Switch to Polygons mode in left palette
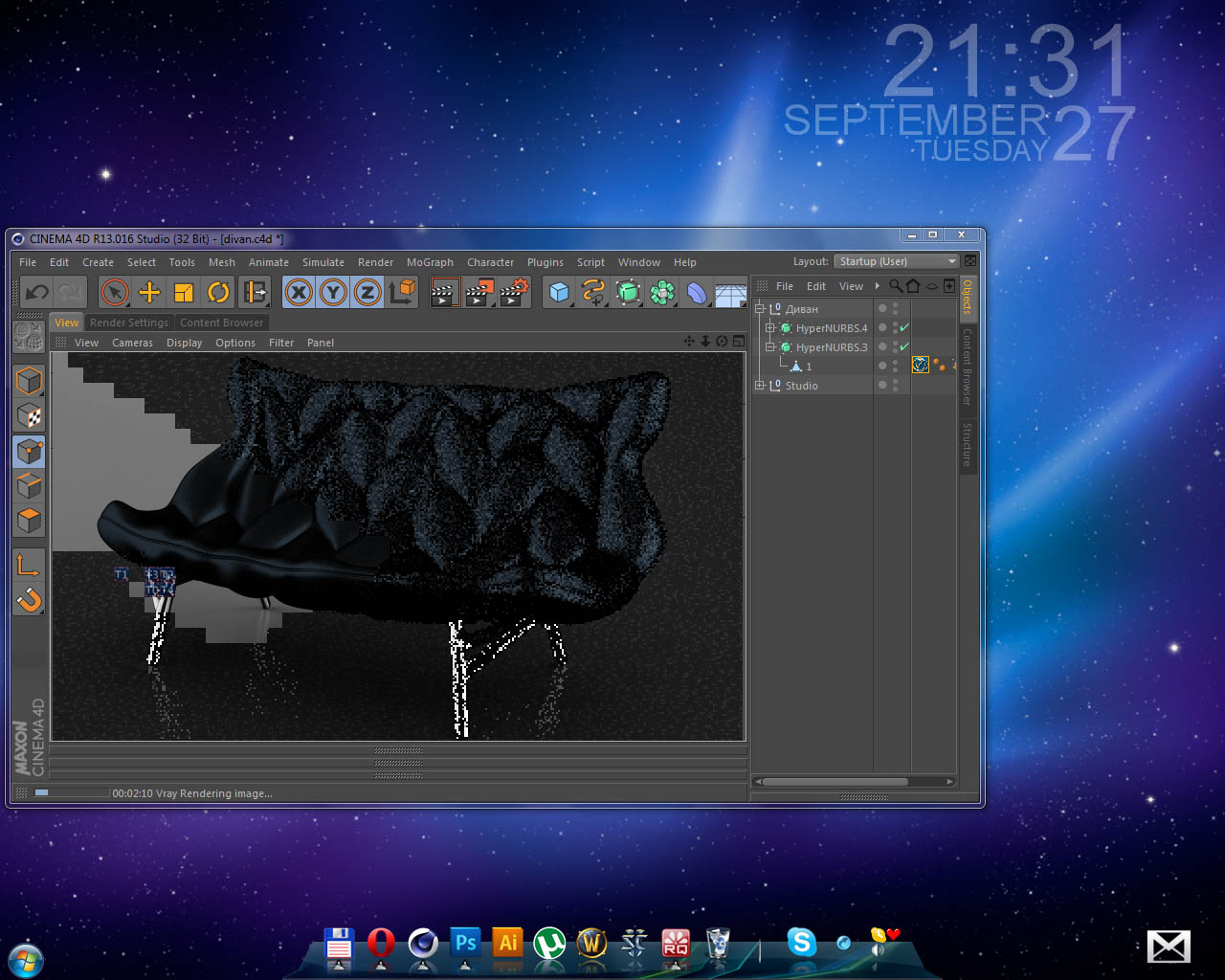The image size is (1225, 980). [x=30, y=521]
